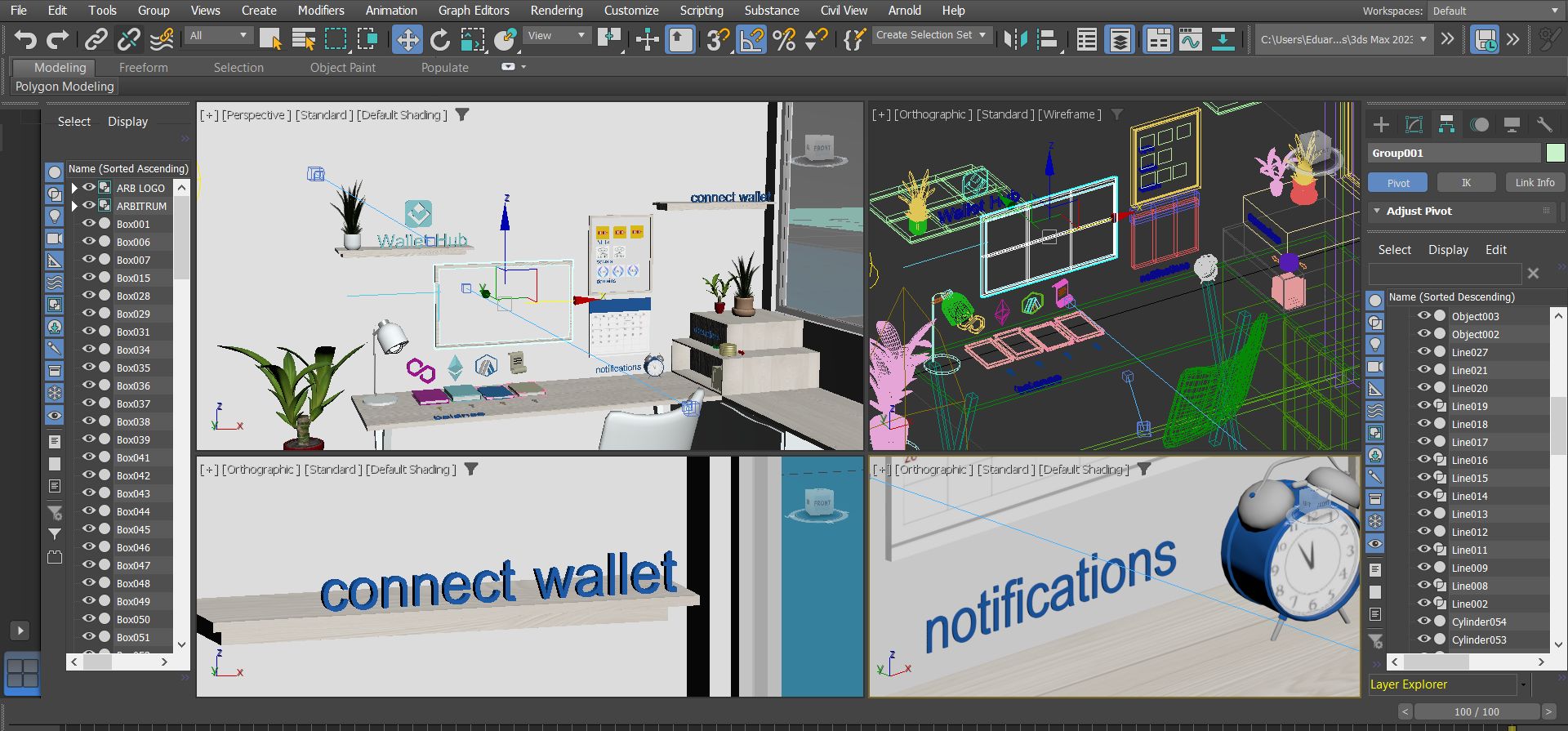Toggle Window/Crossing selection icon
Viewport: 1568px width, 731px height.
coord(367,38)
